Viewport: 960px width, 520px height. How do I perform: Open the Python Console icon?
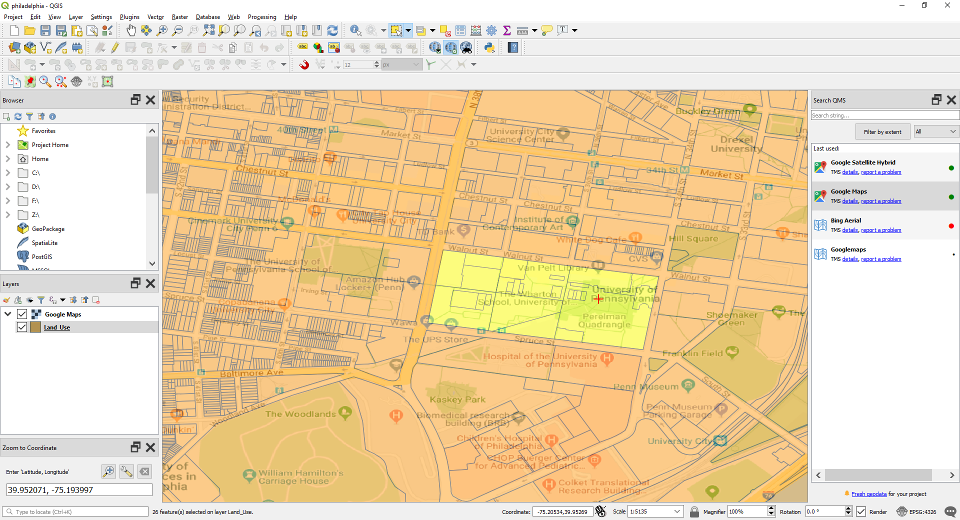coord(490,47)
